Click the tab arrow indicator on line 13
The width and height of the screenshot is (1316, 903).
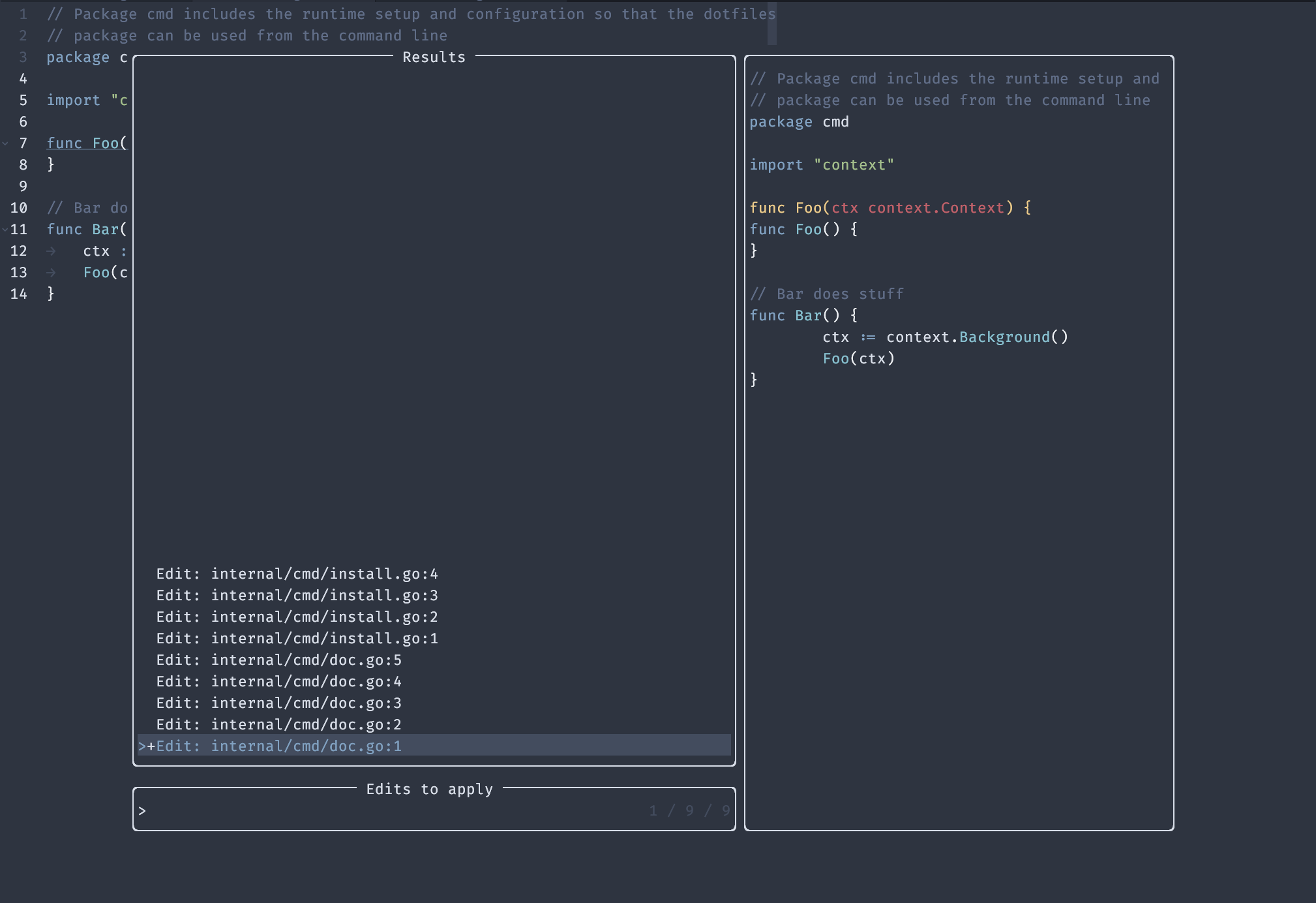51,273
